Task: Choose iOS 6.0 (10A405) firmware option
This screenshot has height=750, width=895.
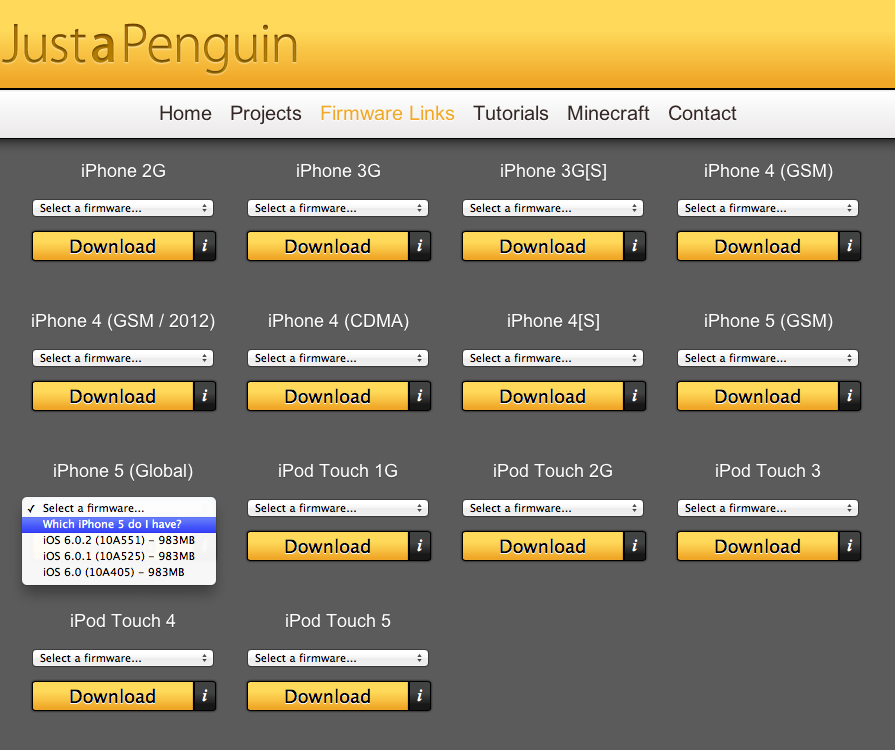Action: click(119, 572)
